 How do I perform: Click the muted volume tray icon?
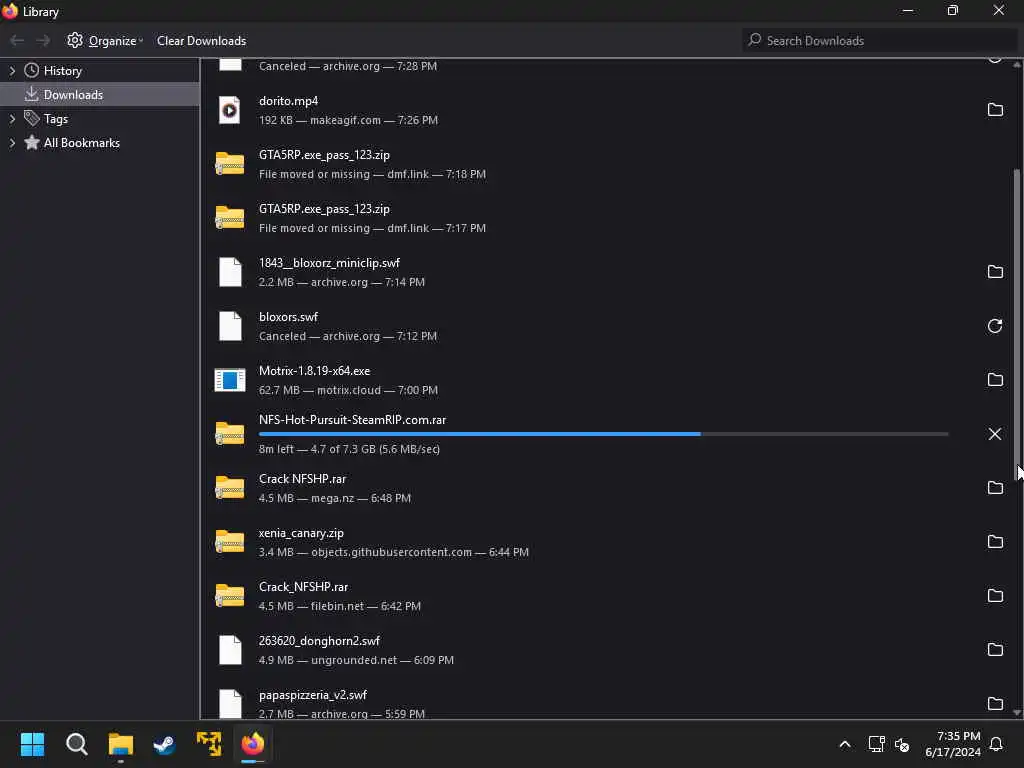tap(902, 744)
